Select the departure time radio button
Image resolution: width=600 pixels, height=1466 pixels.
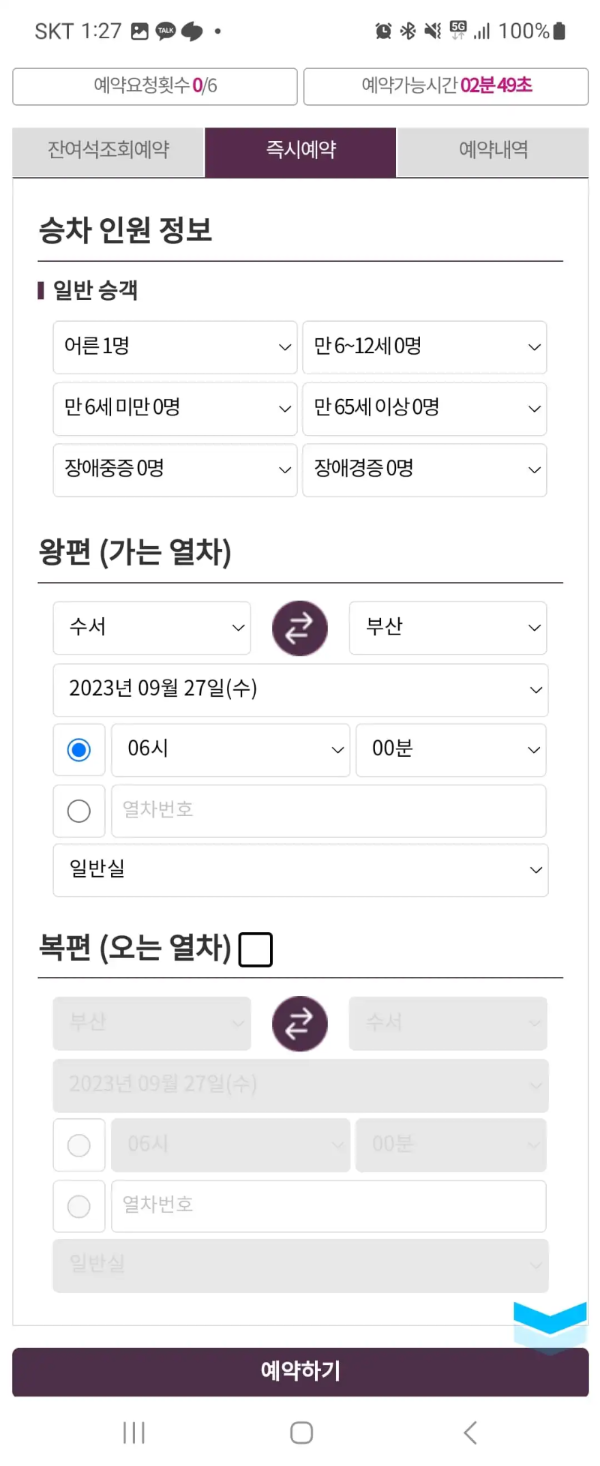point(79,750)
